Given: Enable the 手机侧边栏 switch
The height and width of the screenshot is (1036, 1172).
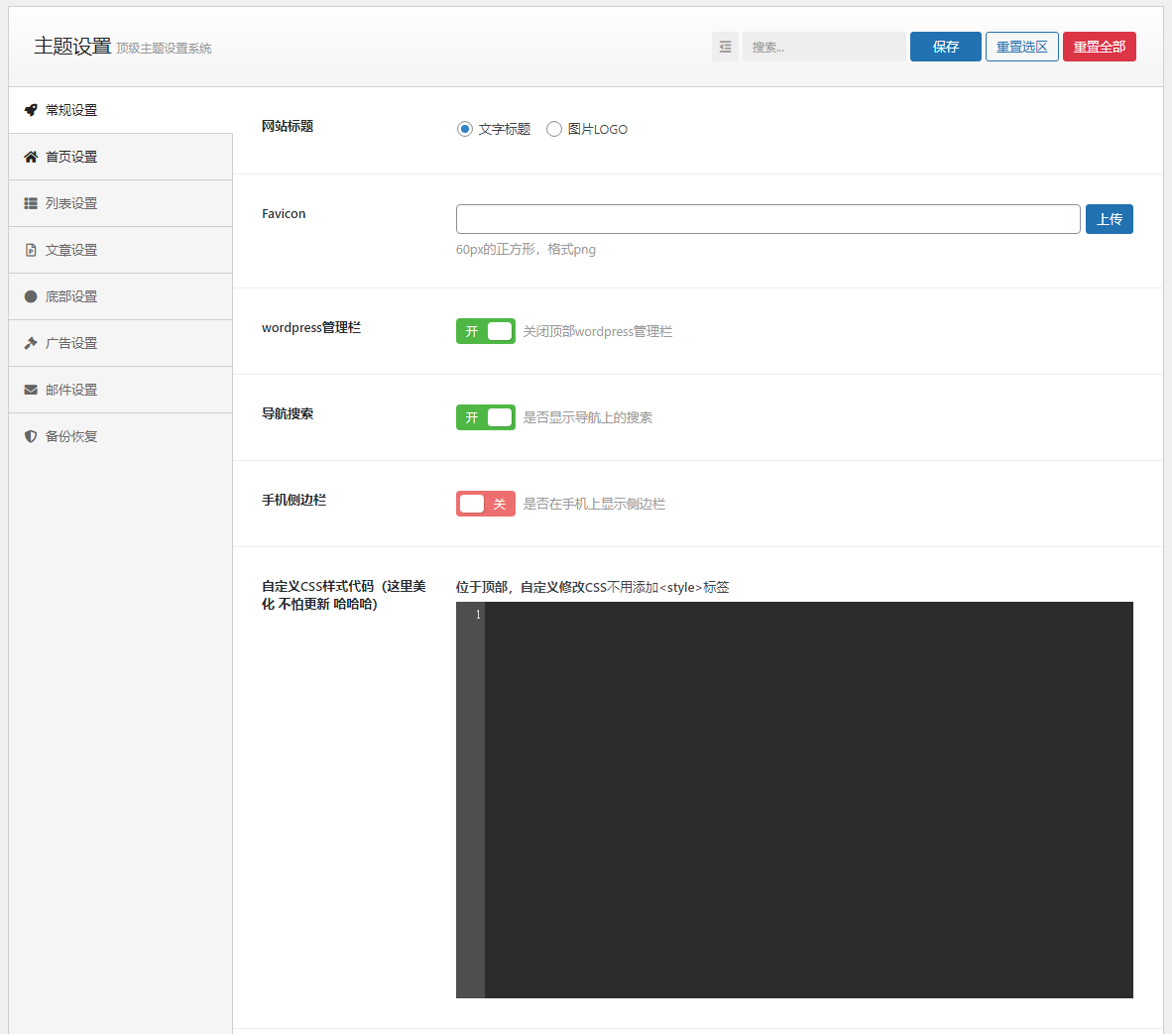Looking at the screenshot, I should (485, 504).
